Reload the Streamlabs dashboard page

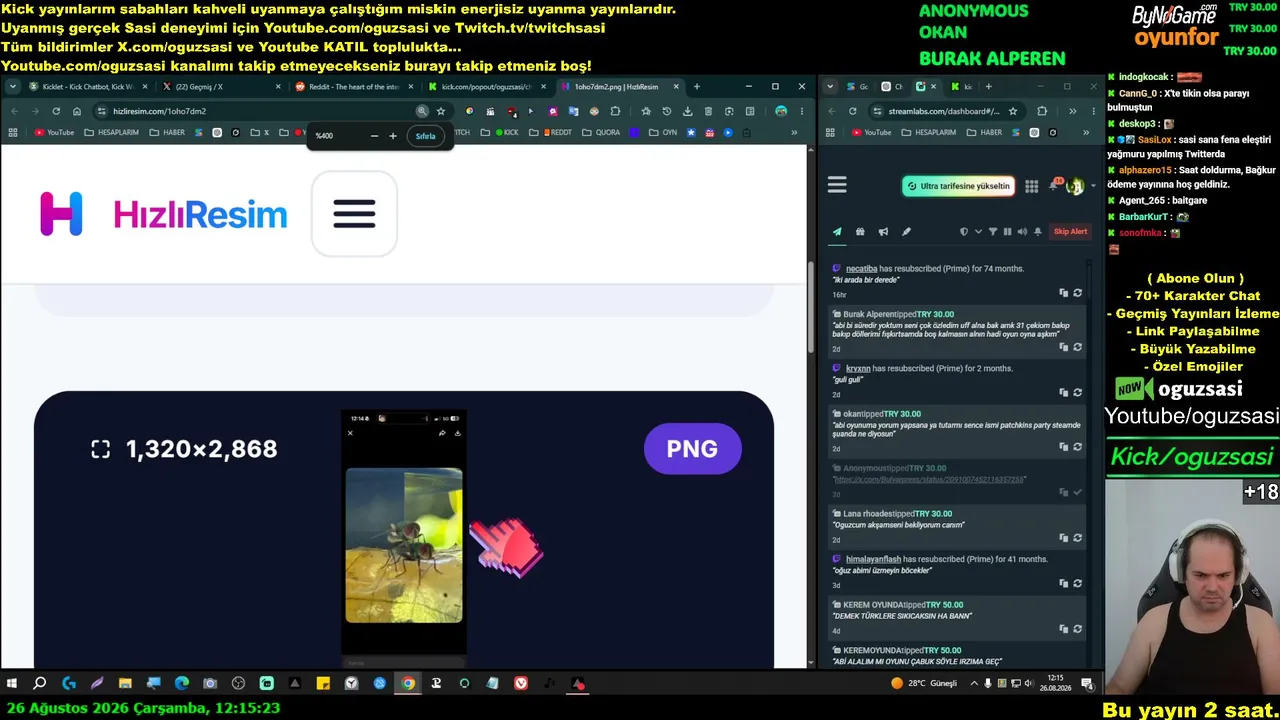pyautogui.click(x=852, y=111)
